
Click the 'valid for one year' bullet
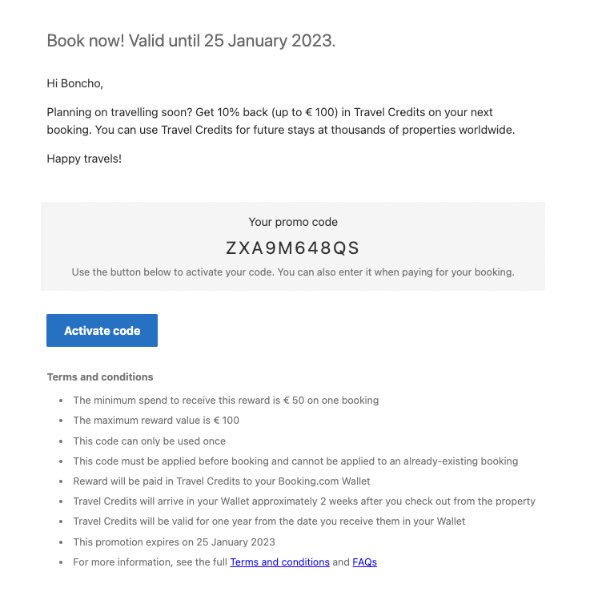[x=269, y=521]
